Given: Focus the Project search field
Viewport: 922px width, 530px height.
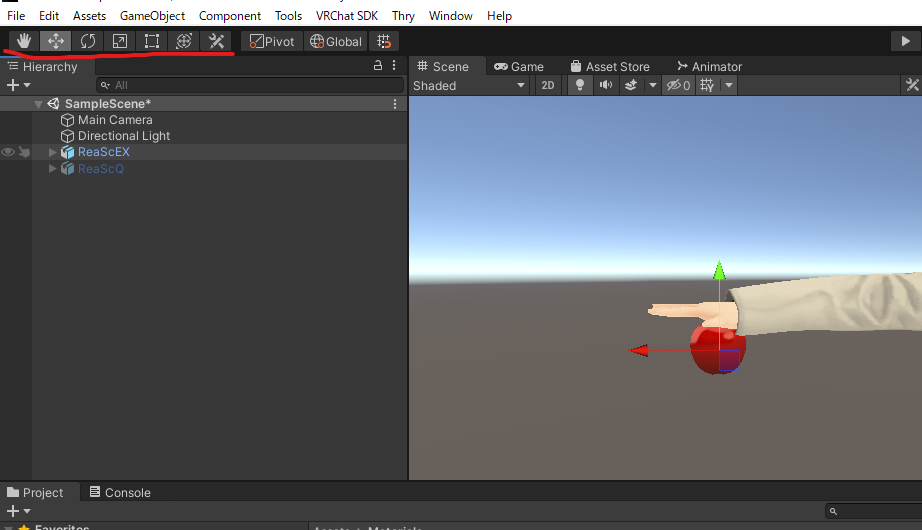Looking at the screenshot, I should [874, 511].
